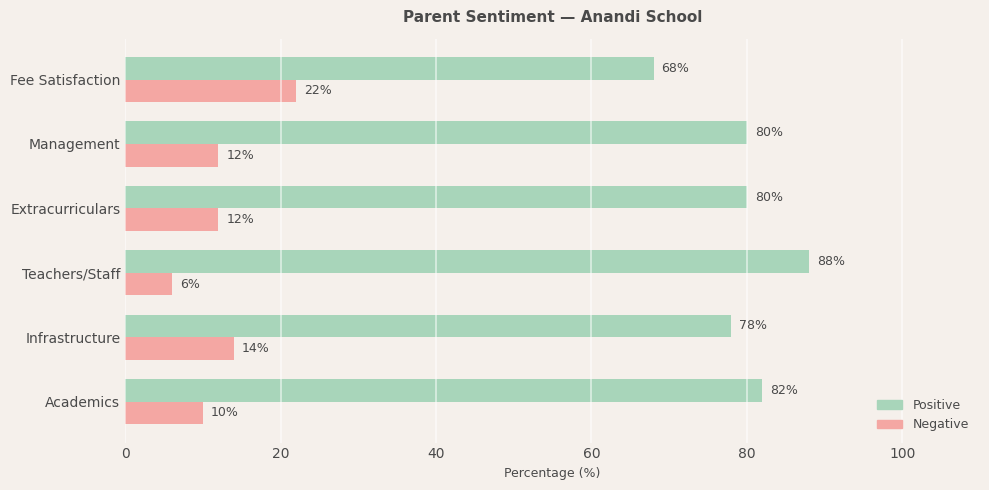Image resolution: width=989 pixels, height=490 pixels.
Task: Select the Negative legend label
Action: point(940,424)
